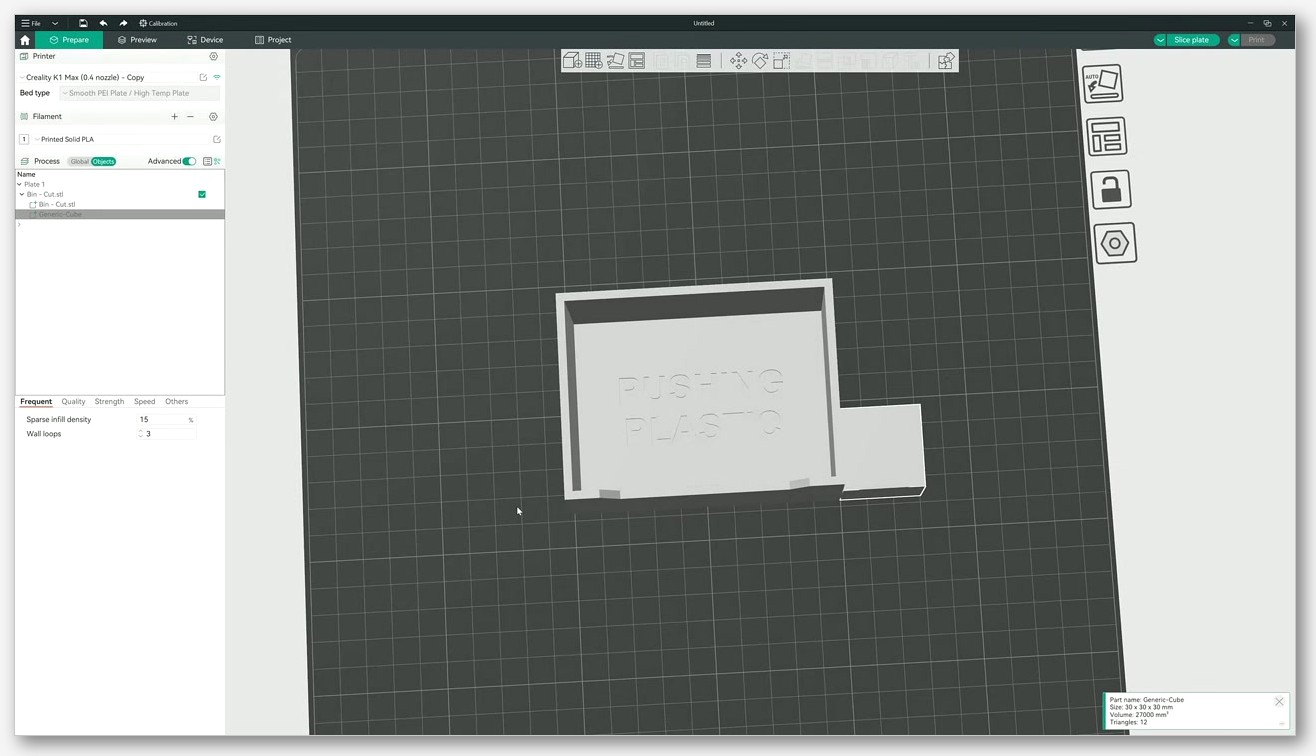The width and height of the screenshot is (1316, 756).
Task: Click the process parameter list icon
Action: tap(207, 161)
